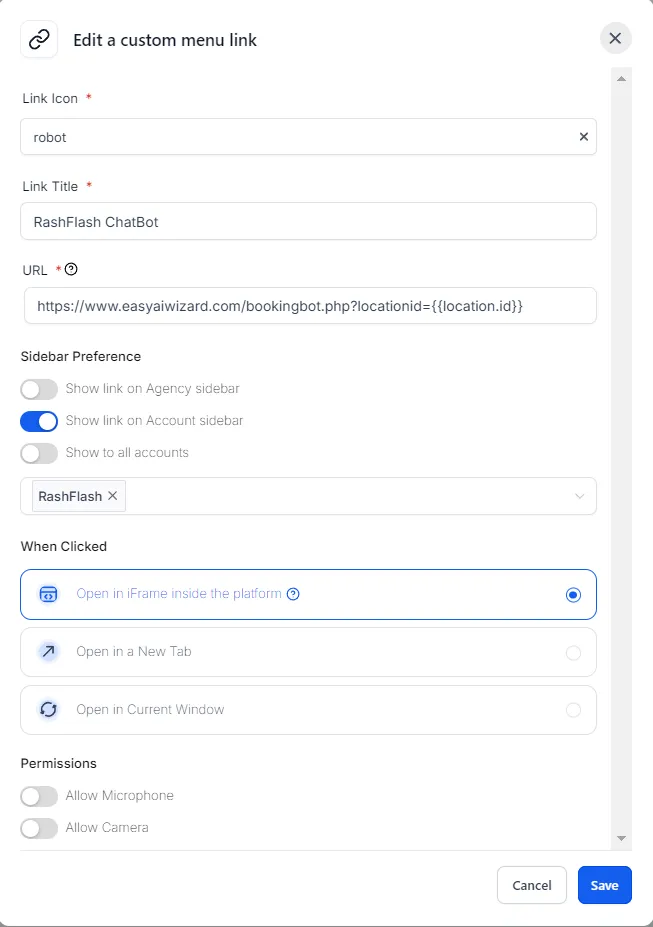Toggle the Allow Camera permission
The height and width of the screenshot is (927, 653).
[x=39, y=828]
